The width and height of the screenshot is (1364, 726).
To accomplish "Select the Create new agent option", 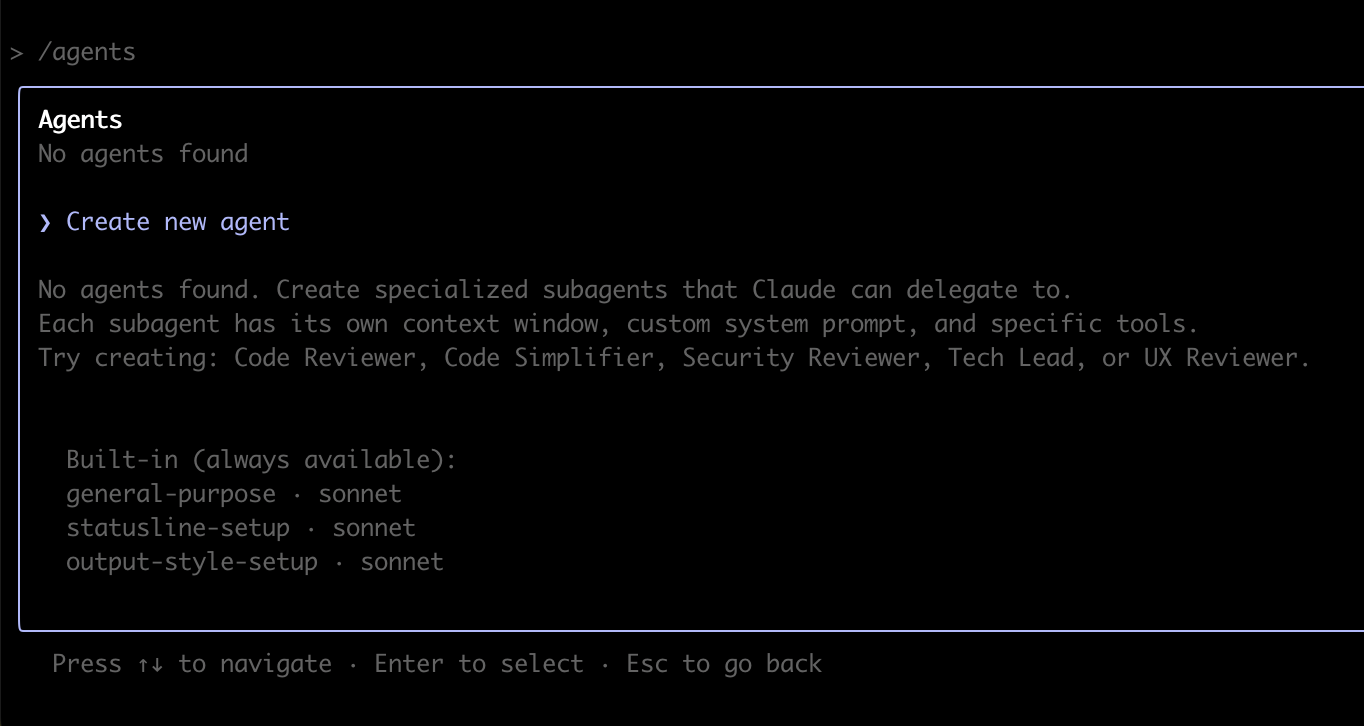I will pyautogui.click(x=177, y=222).
